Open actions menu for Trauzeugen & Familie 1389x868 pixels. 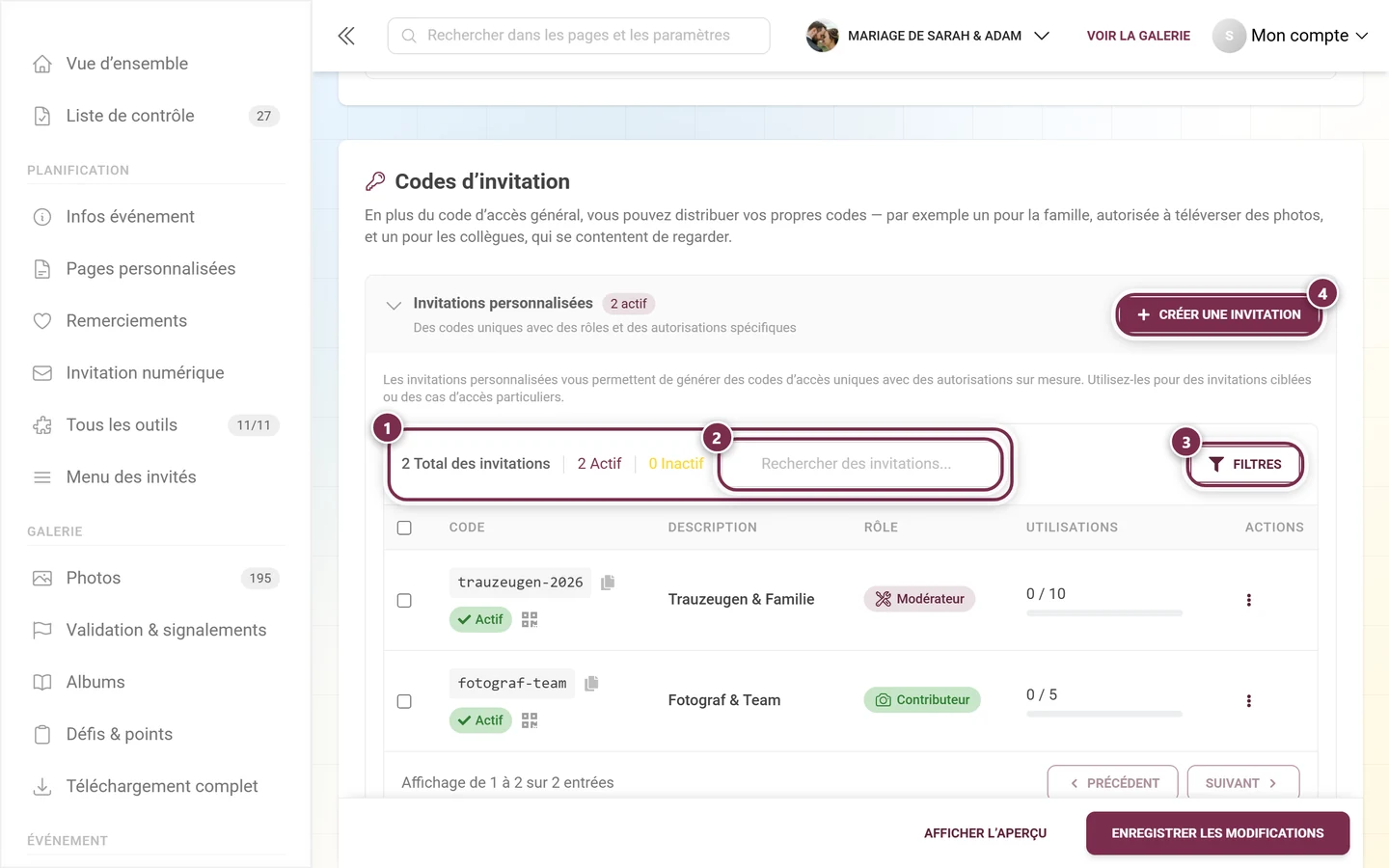click(x=1248, y=600)
